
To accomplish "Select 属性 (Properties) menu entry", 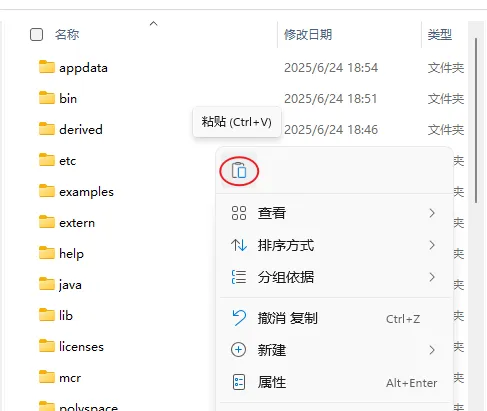I will click(334, 382).
